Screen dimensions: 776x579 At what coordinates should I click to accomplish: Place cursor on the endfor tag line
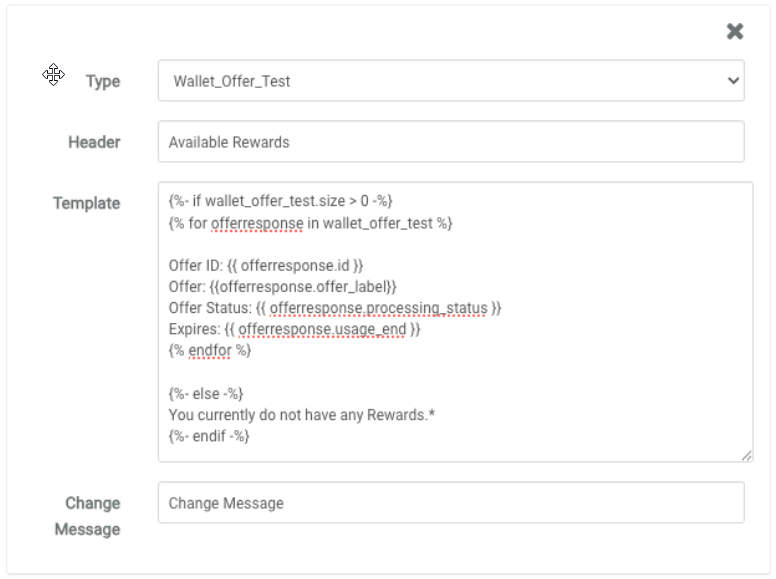coord(210,351)
